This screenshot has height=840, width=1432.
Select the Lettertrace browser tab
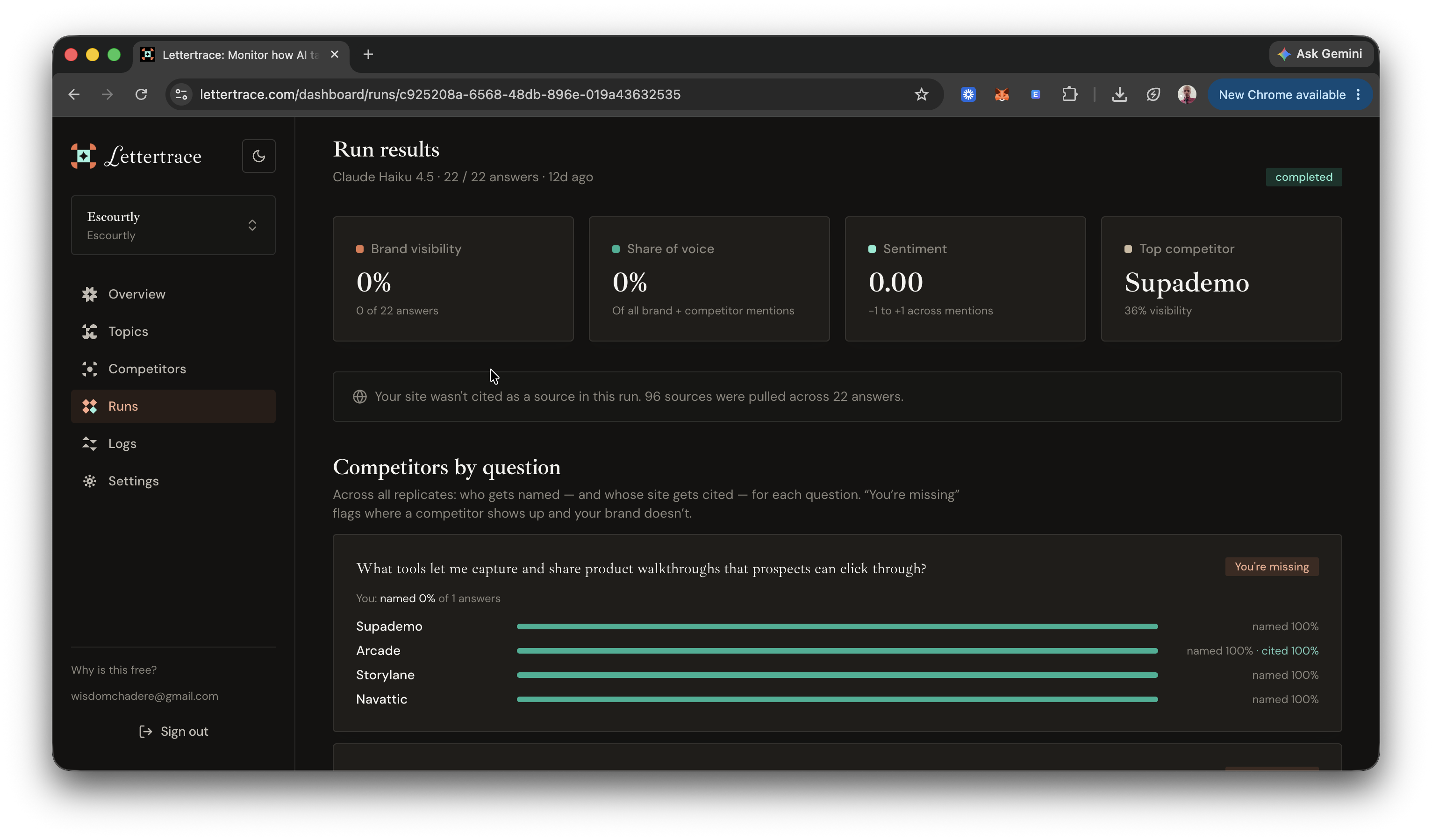(x=241, y=55)
